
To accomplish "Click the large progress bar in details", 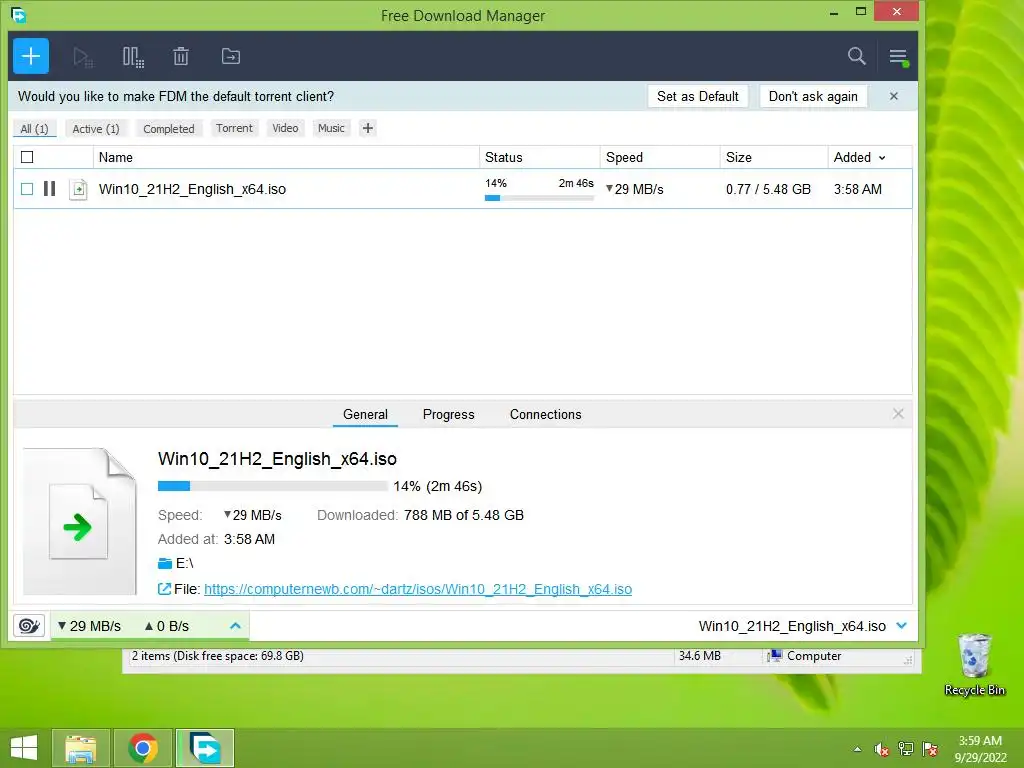I will (272, 486).
